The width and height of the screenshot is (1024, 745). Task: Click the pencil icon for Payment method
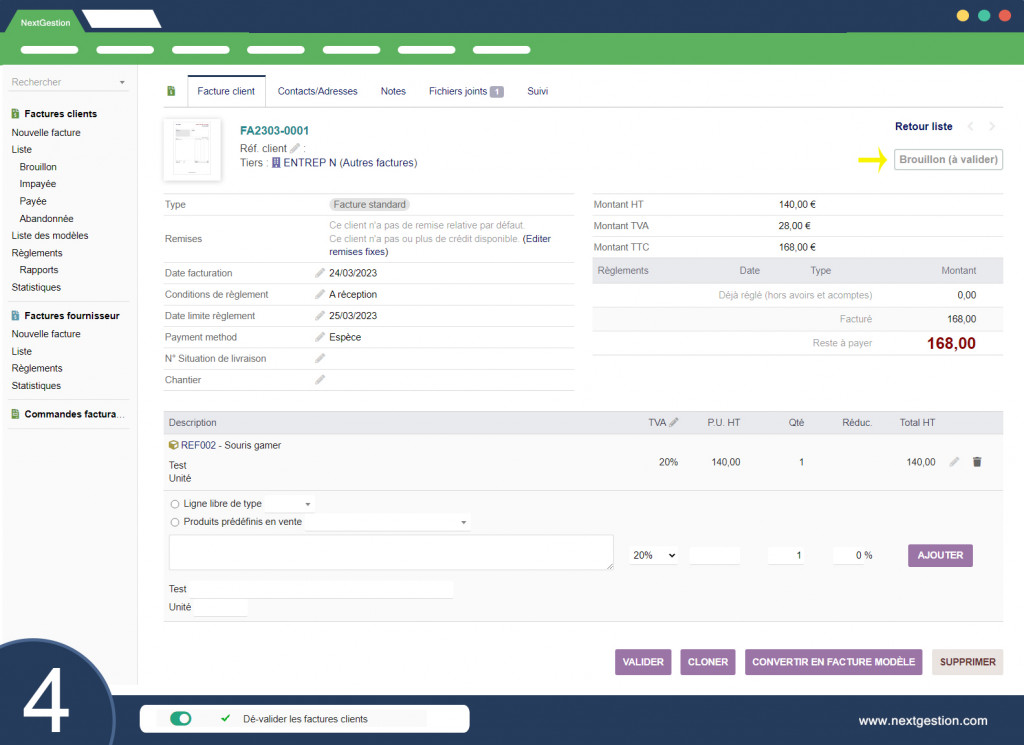pos(320,337)
